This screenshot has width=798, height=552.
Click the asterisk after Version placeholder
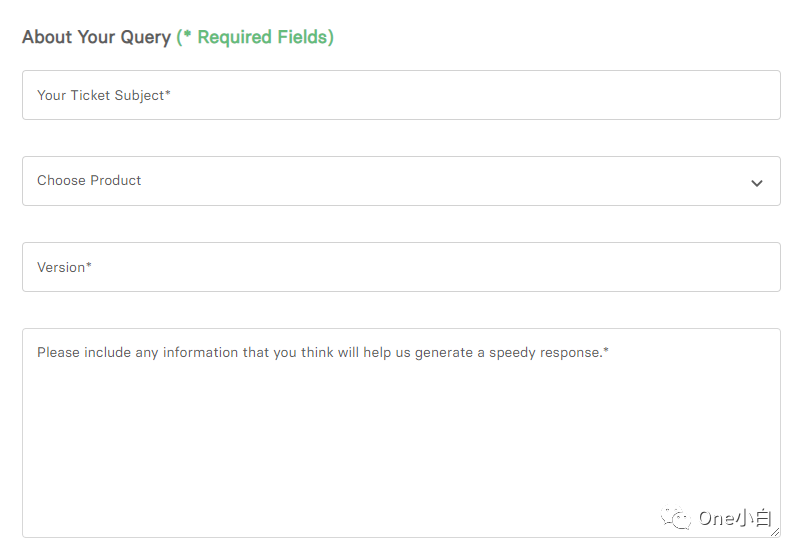click(89, 265)
